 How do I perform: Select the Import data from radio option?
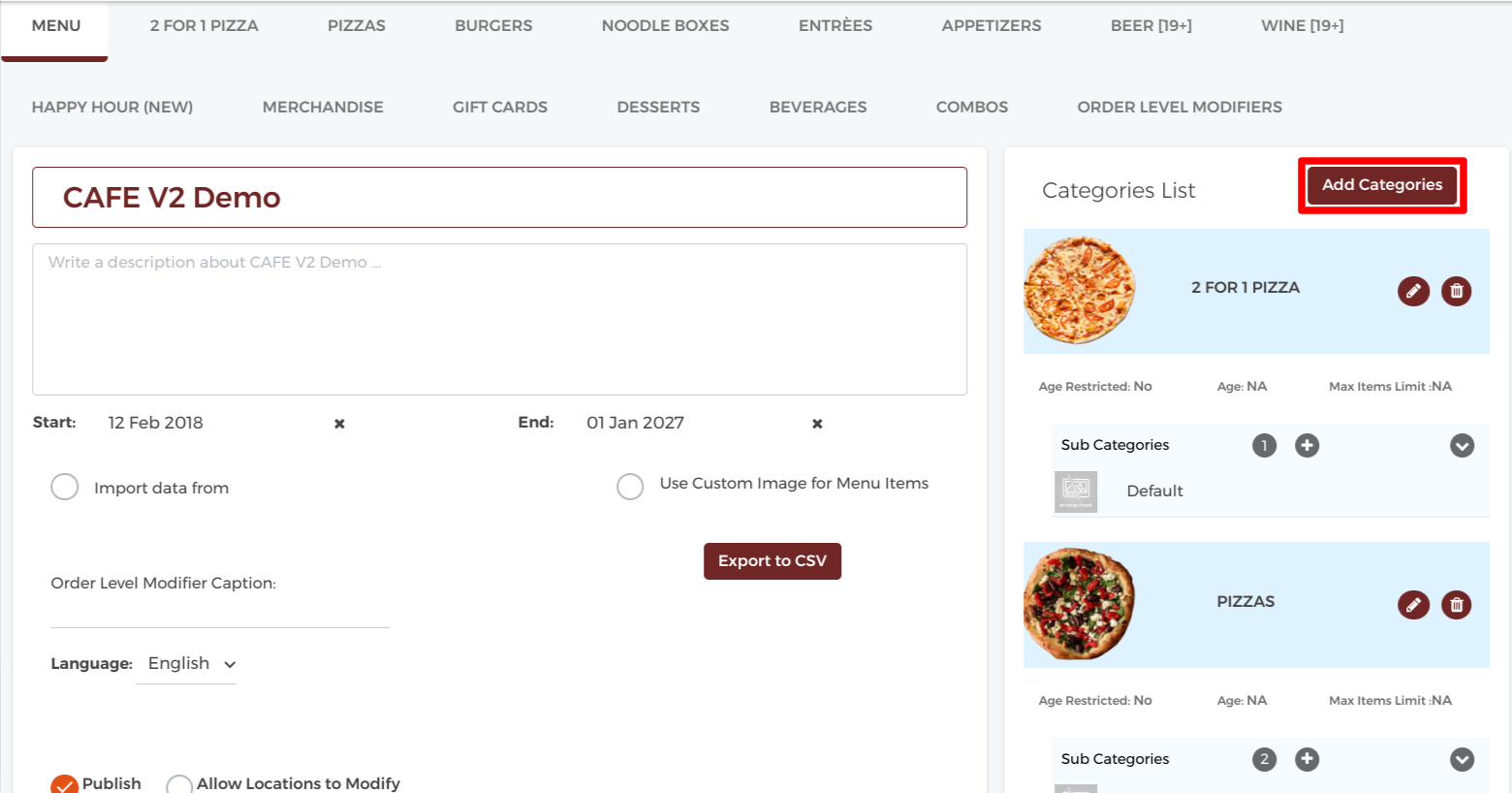65,487
